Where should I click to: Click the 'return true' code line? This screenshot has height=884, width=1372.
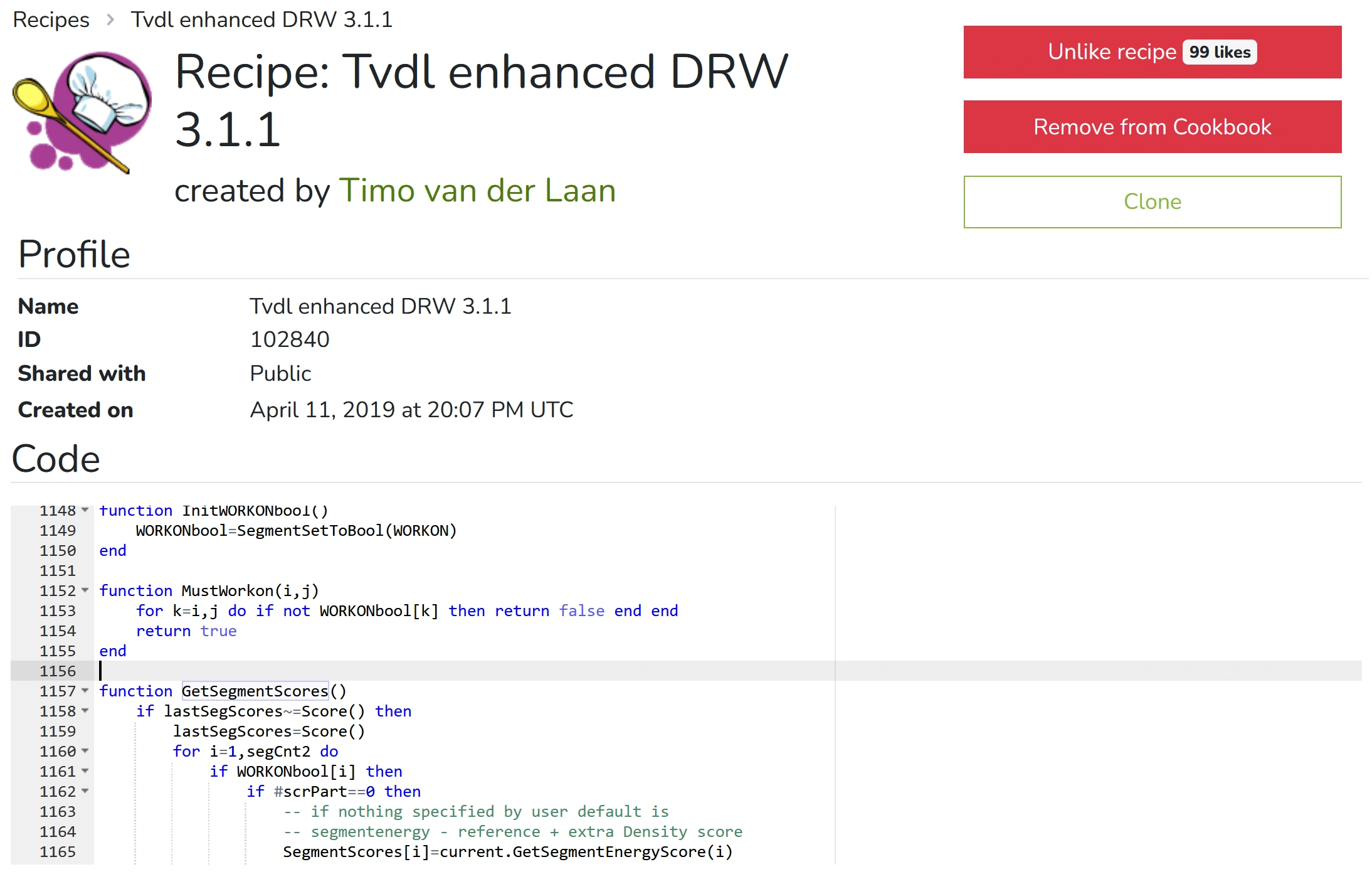186,631
